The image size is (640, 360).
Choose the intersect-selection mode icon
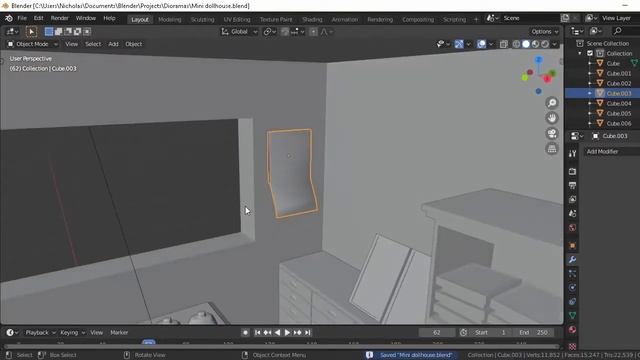87,31
